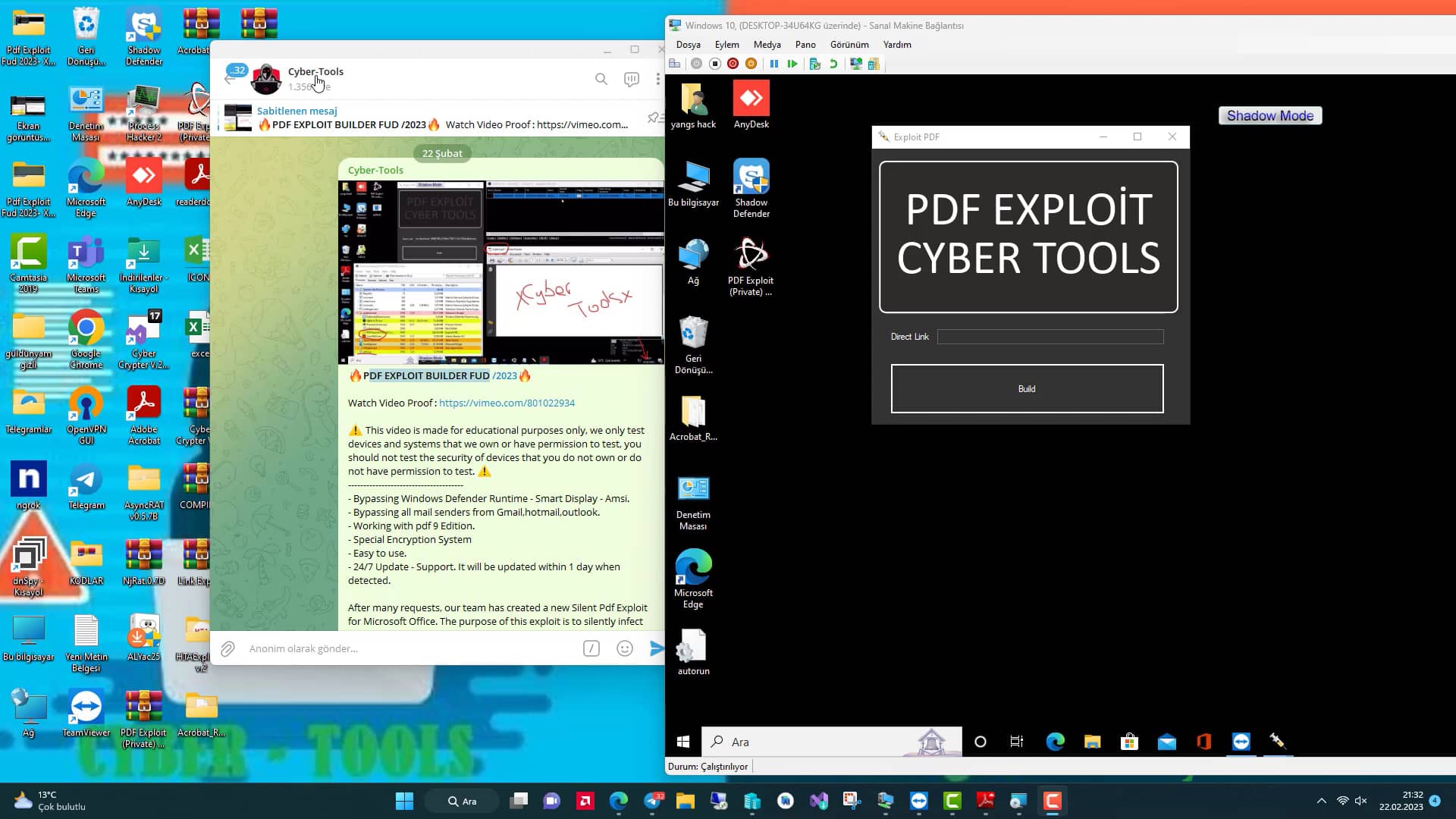The image size is (1456, 819).
Task: Open the vimeo.com video proof link
Action: 507,403
